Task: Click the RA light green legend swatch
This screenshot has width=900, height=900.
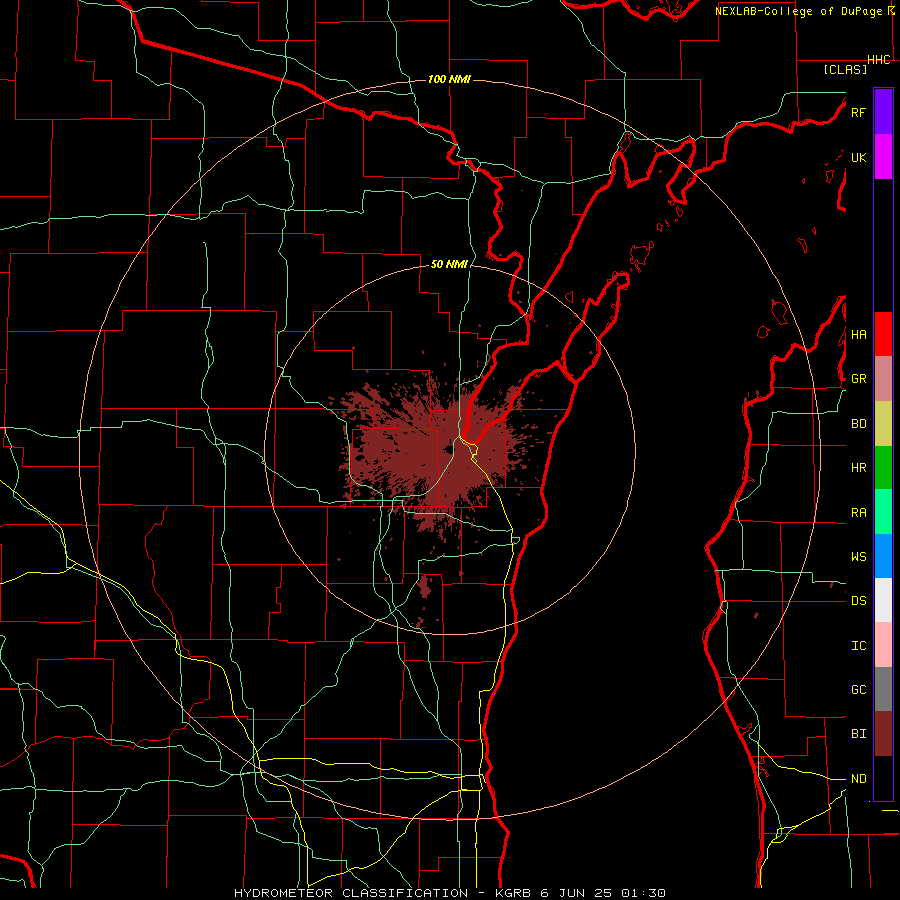Action: coord(883,512)
